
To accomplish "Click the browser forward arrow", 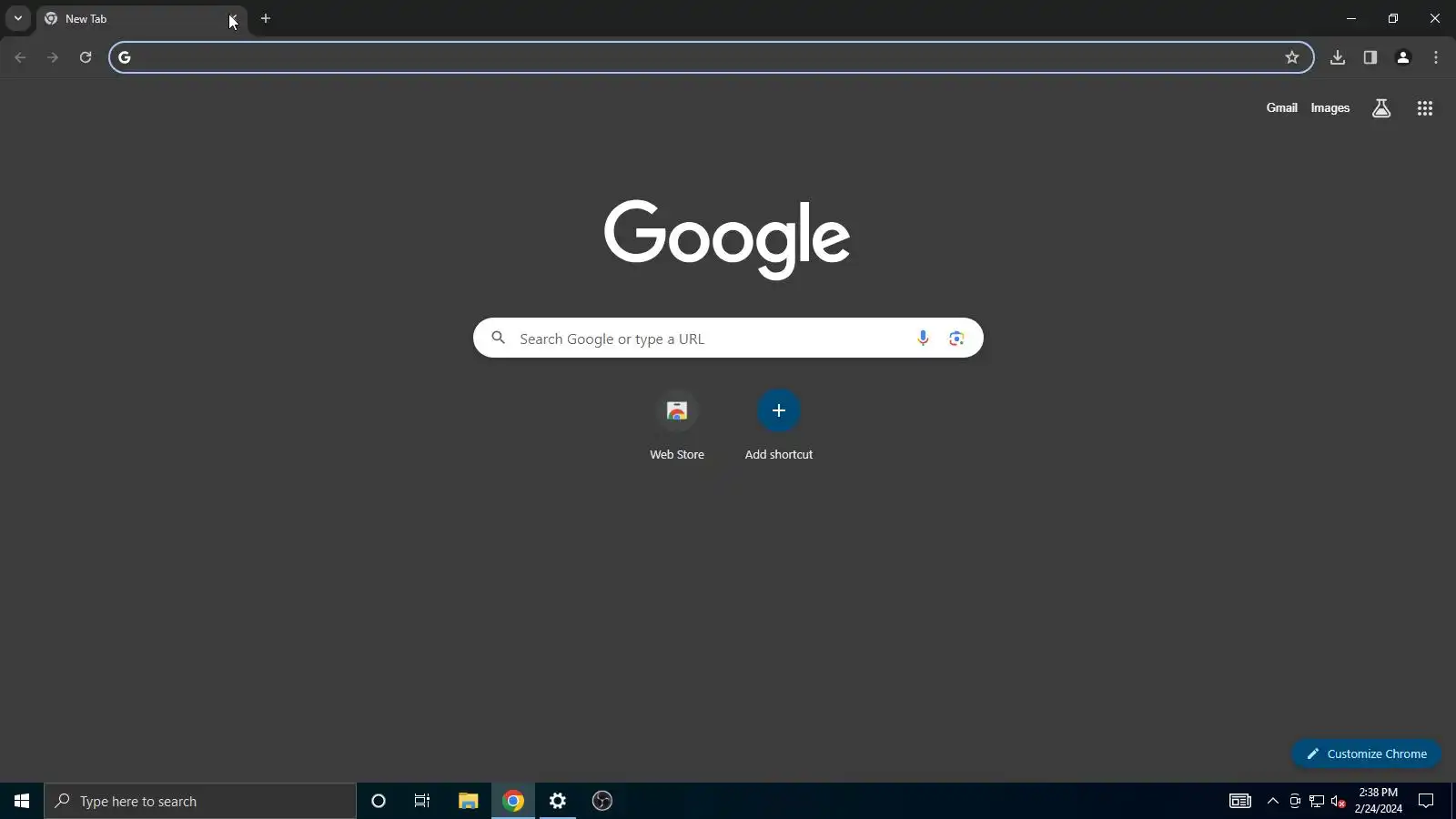I will pyautogui.click(x=53, y=57).
